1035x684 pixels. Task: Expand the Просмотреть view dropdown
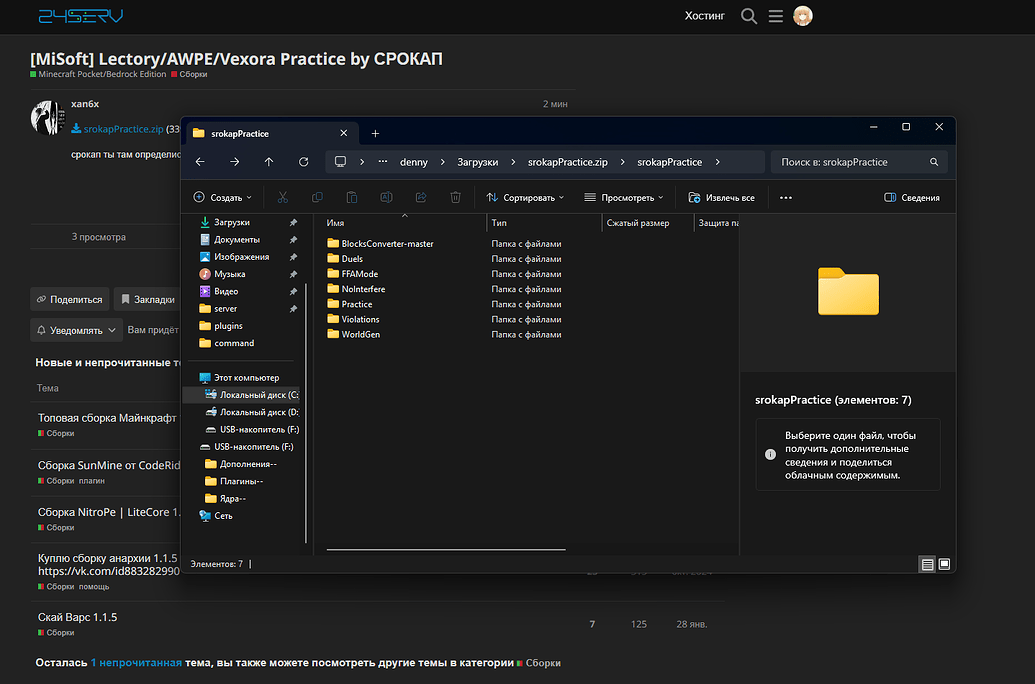pos(624,198)
